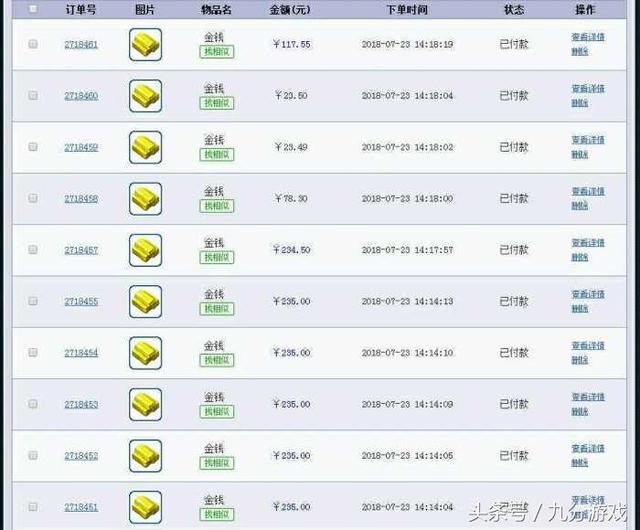Mark the checkbox for order 2718453
Viewport: 640px width, 530px height.
[x=33, y=404]
